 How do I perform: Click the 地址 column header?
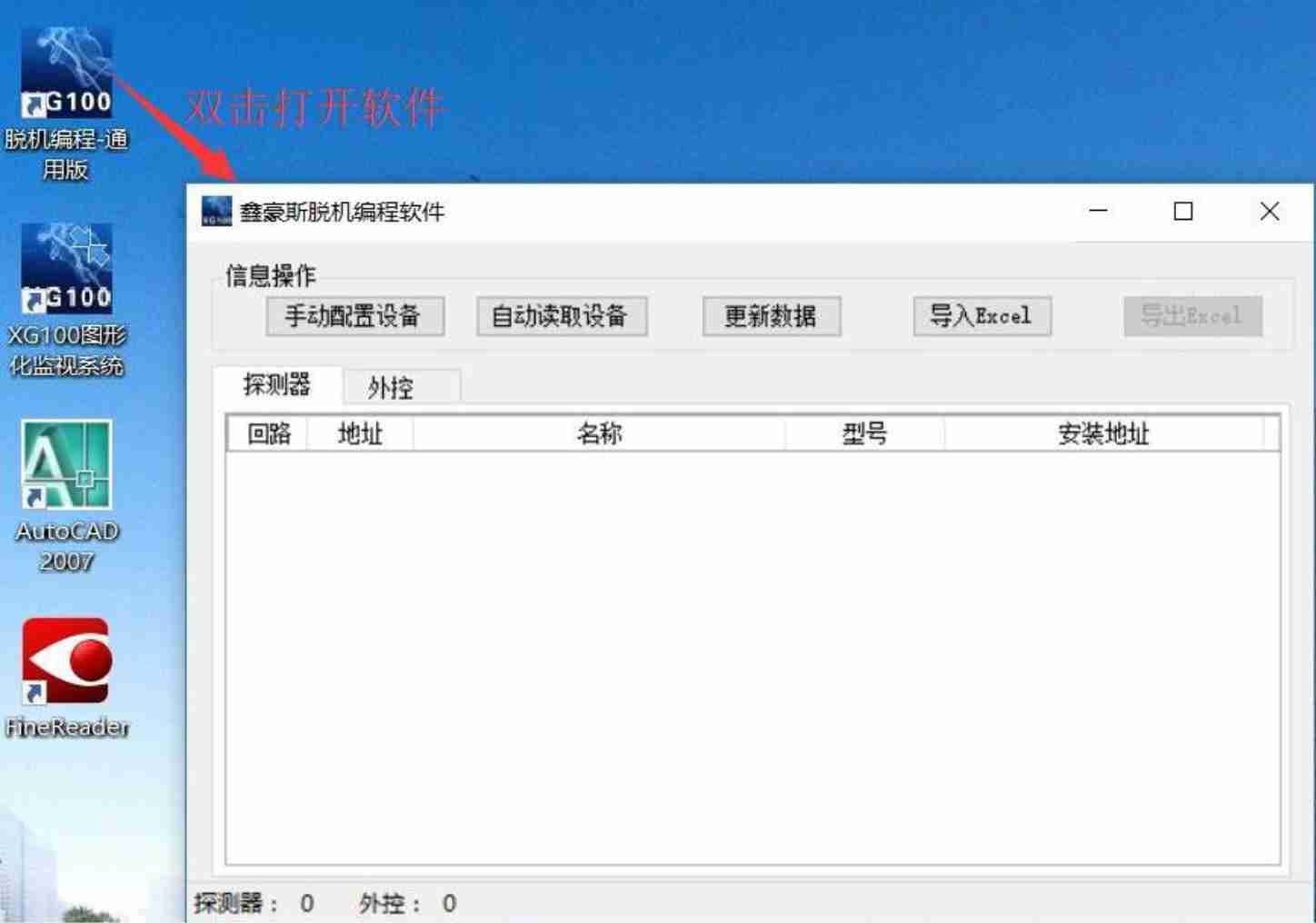360,433
